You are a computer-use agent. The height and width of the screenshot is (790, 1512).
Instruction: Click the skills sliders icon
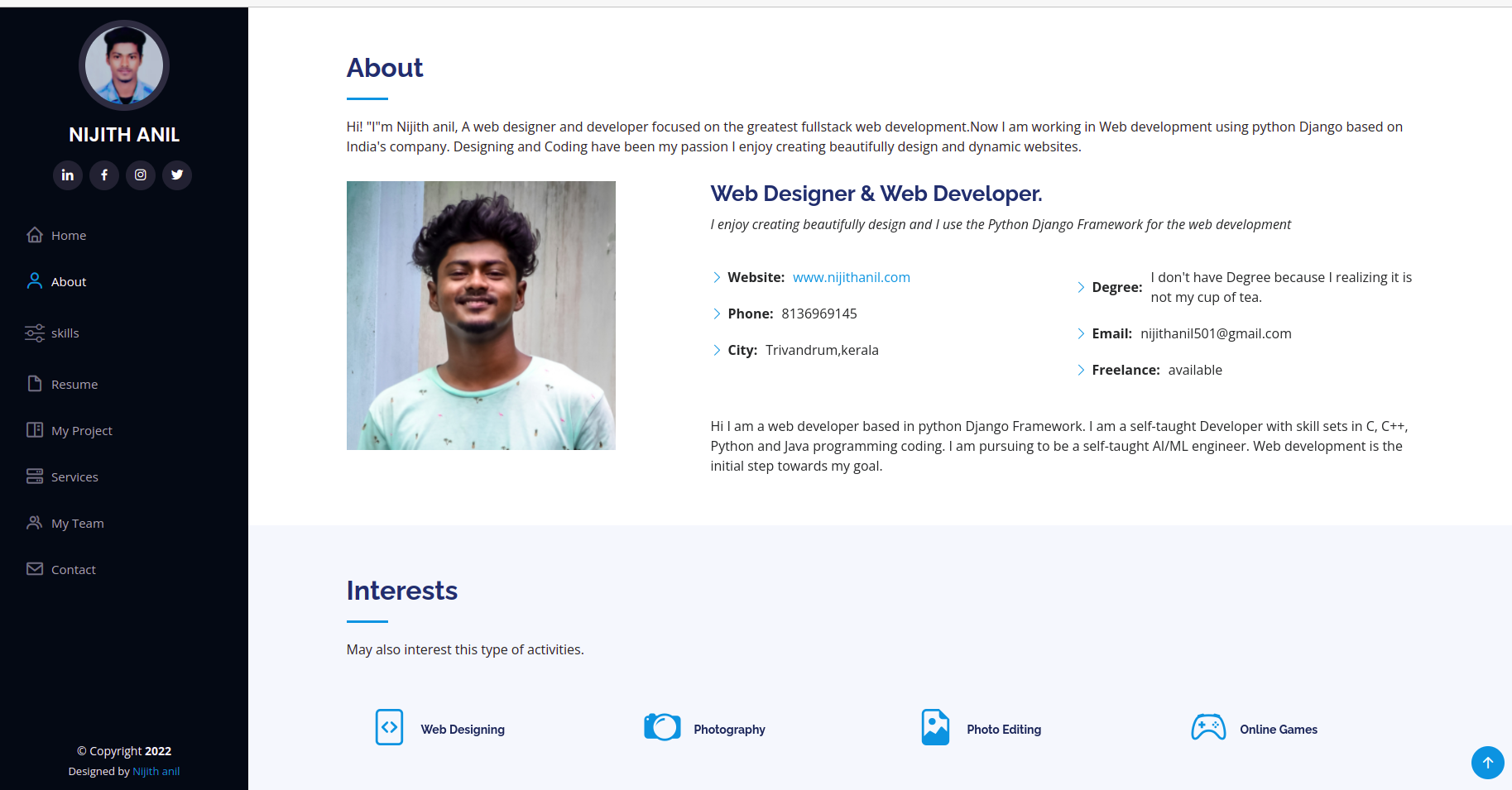(35, 332)
